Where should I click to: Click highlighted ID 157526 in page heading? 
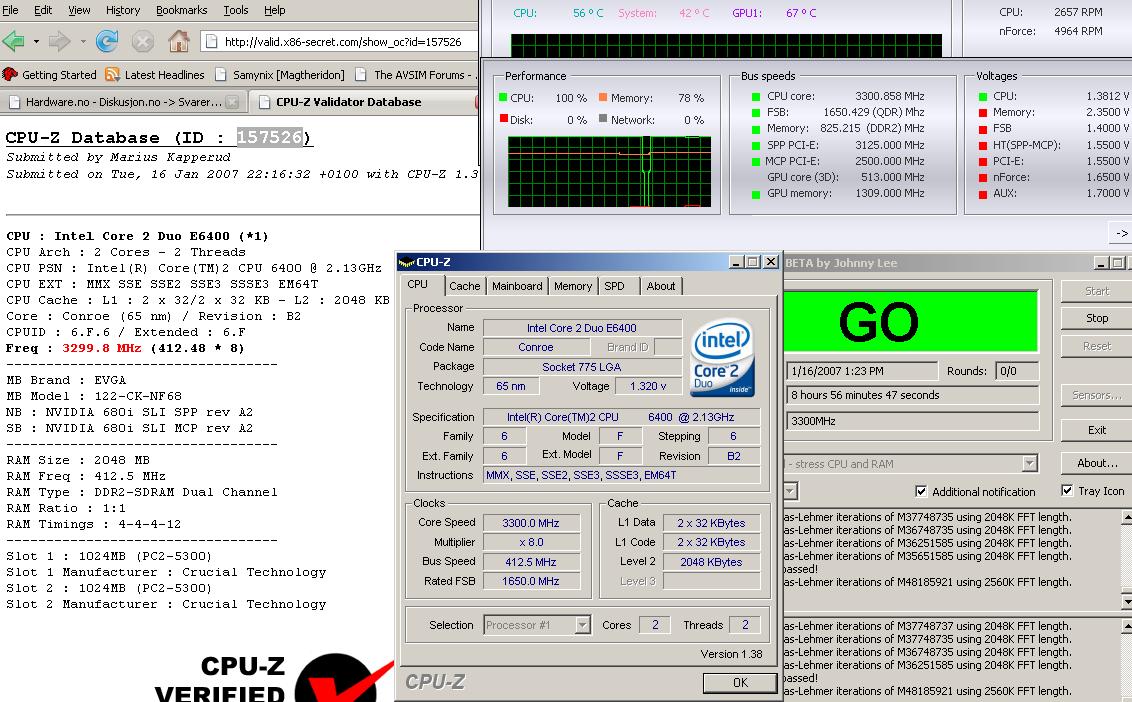(x=269, y=137)
